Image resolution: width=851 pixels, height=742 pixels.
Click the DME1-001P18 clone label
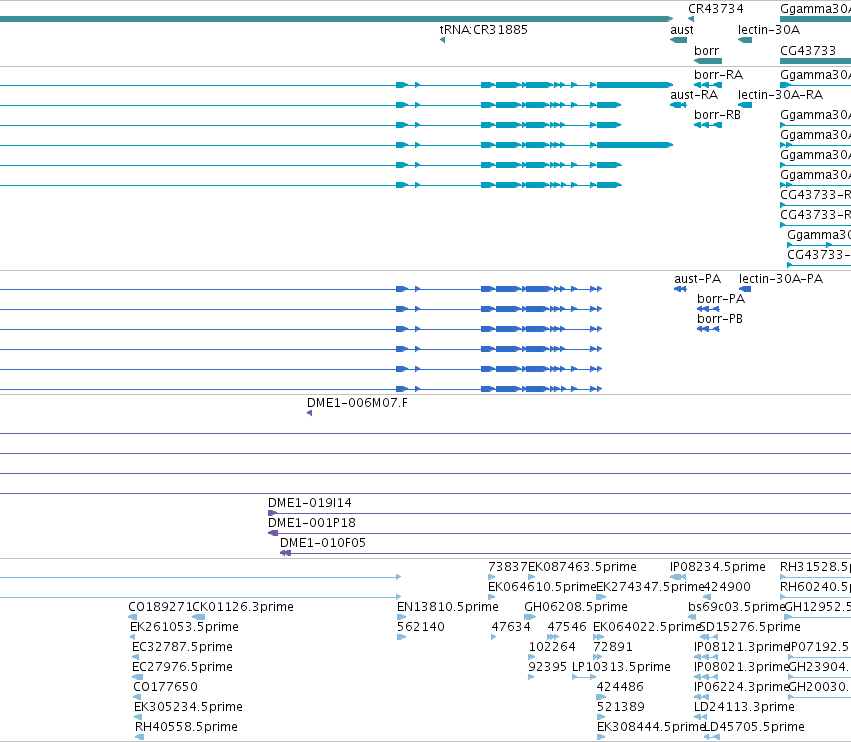[x=312, y=523]
